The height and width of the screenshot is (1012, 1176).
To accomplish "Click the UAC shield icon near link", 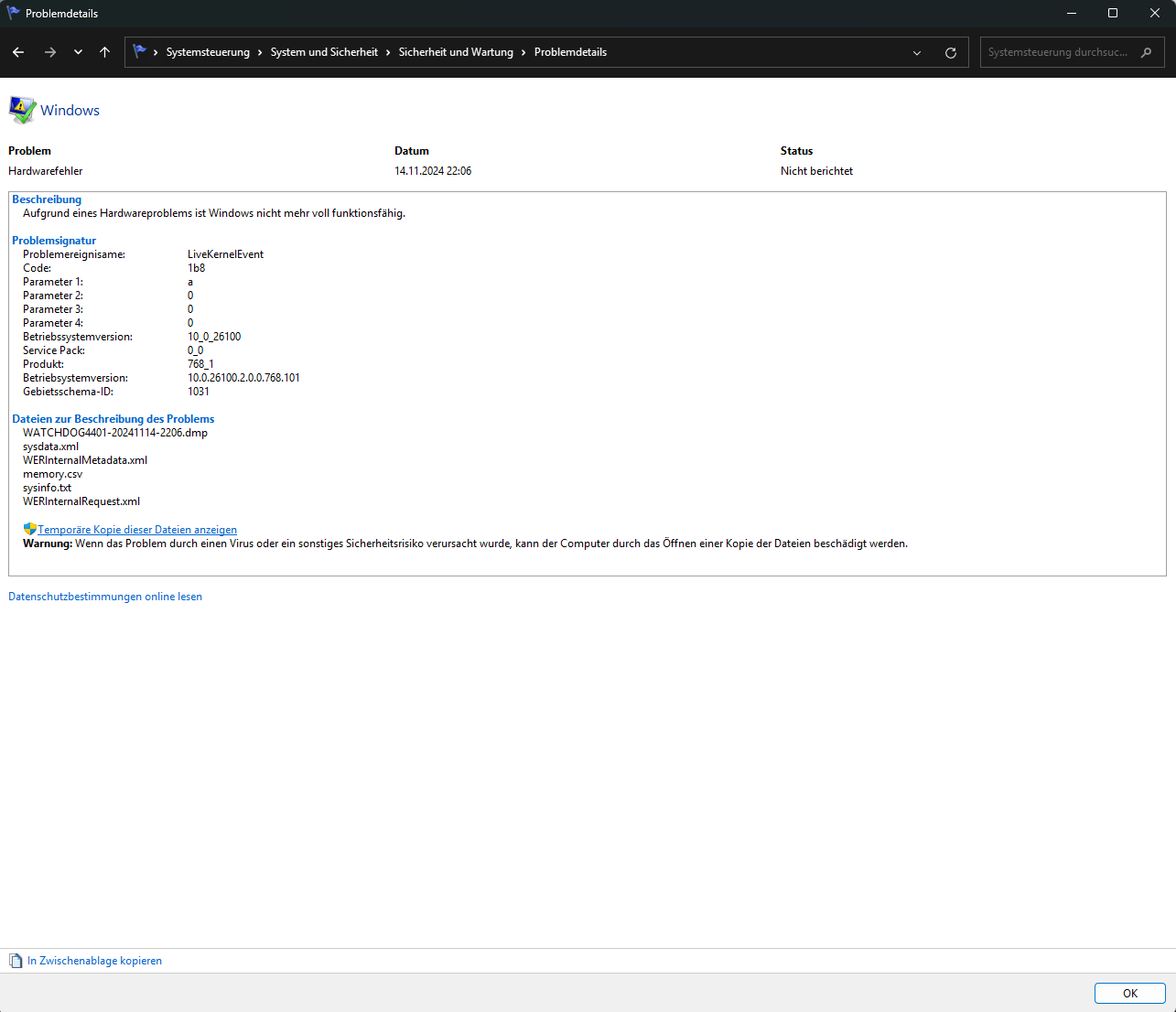I will click(29, 529).
